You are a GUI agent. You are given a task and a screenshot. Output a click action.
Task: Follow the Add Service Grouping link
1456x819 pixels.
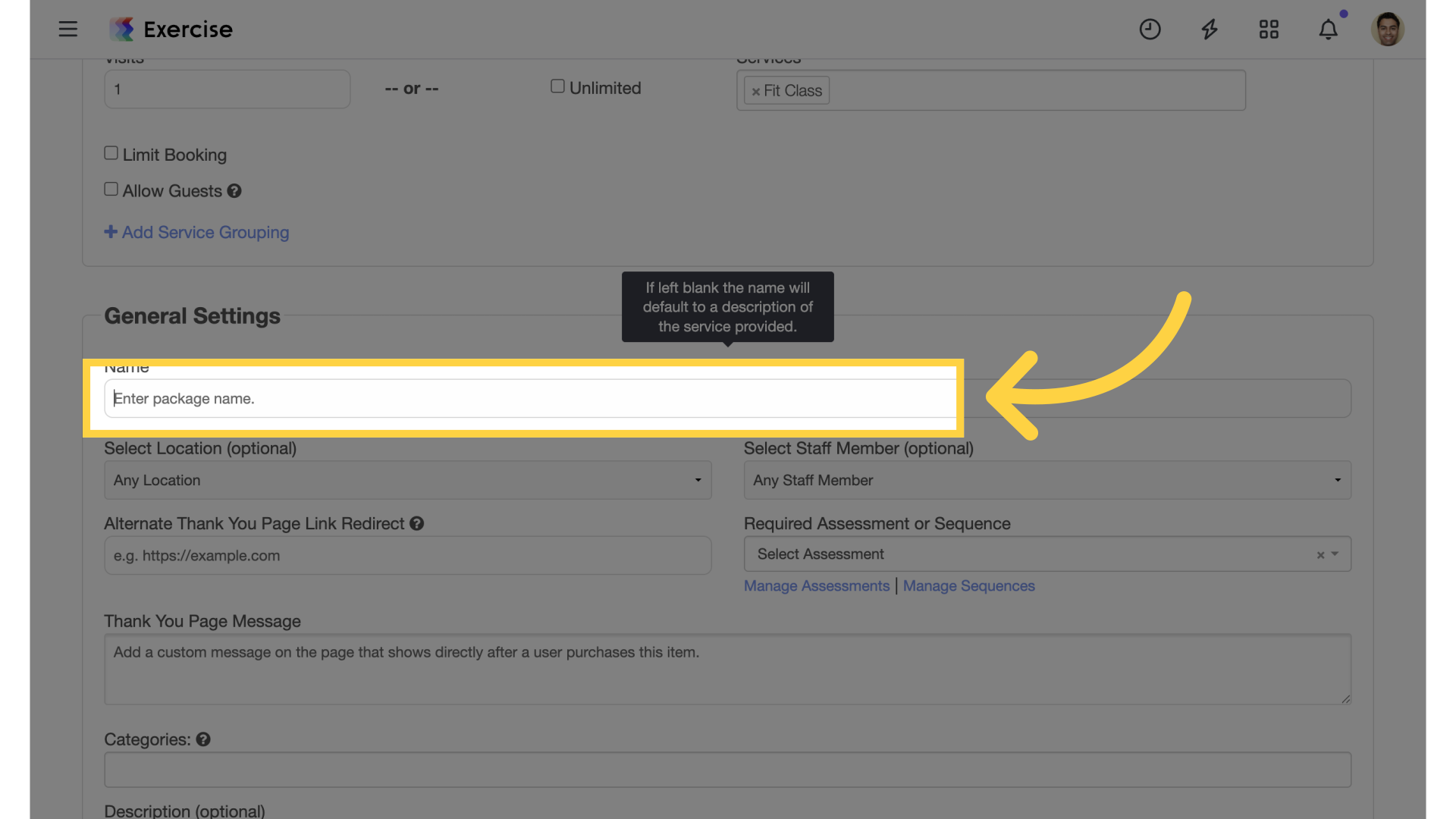pos(196,232)
